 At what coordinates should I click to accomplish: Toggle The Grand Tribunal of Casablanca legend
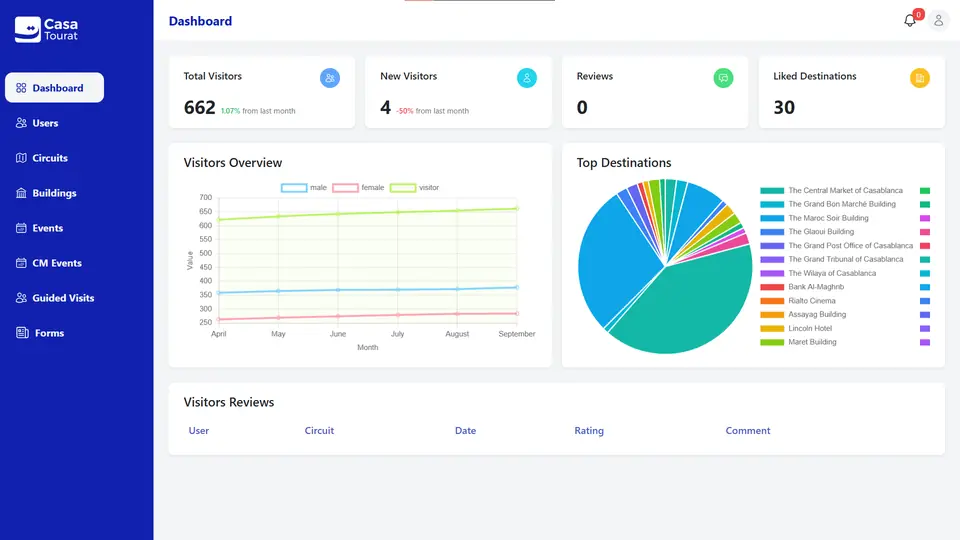click(x=831, y=260)
